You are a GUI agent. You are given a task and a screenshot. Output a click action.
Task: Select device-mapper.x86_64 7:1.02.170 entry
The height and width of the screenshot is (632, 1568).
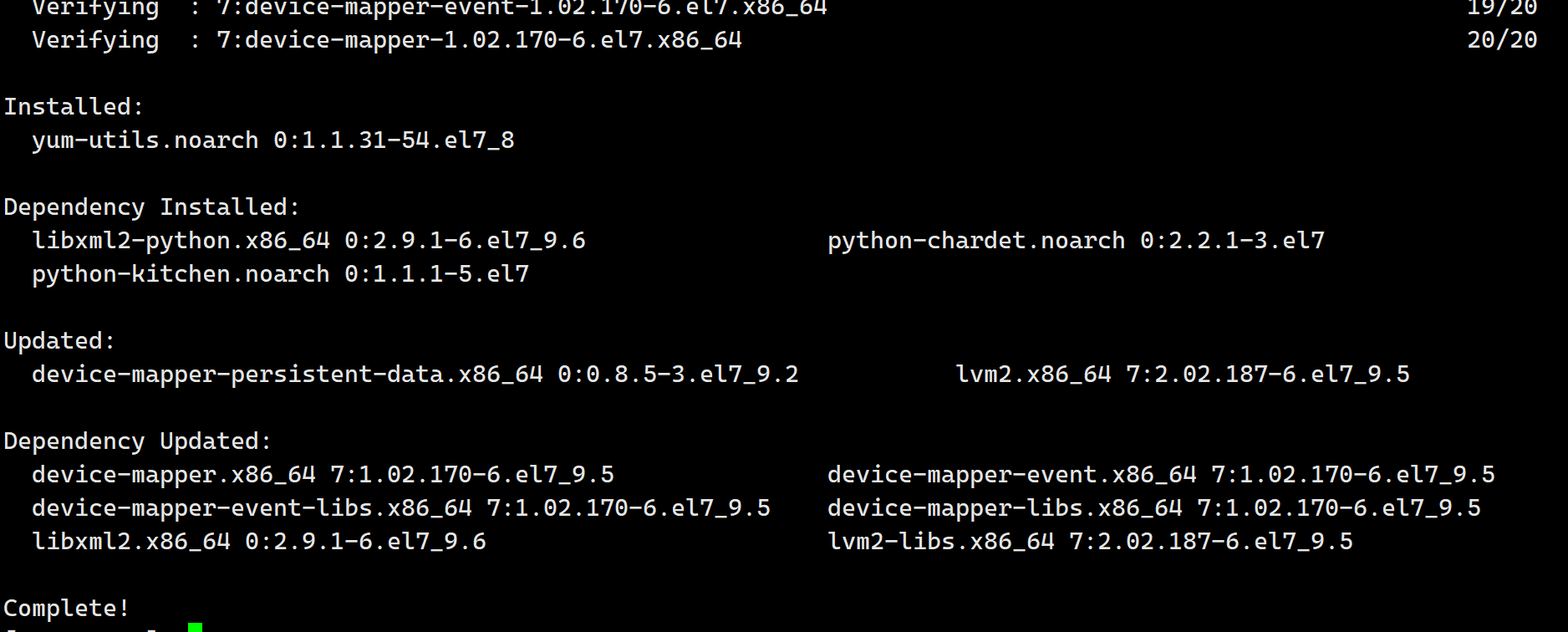(x=323, y=474)
